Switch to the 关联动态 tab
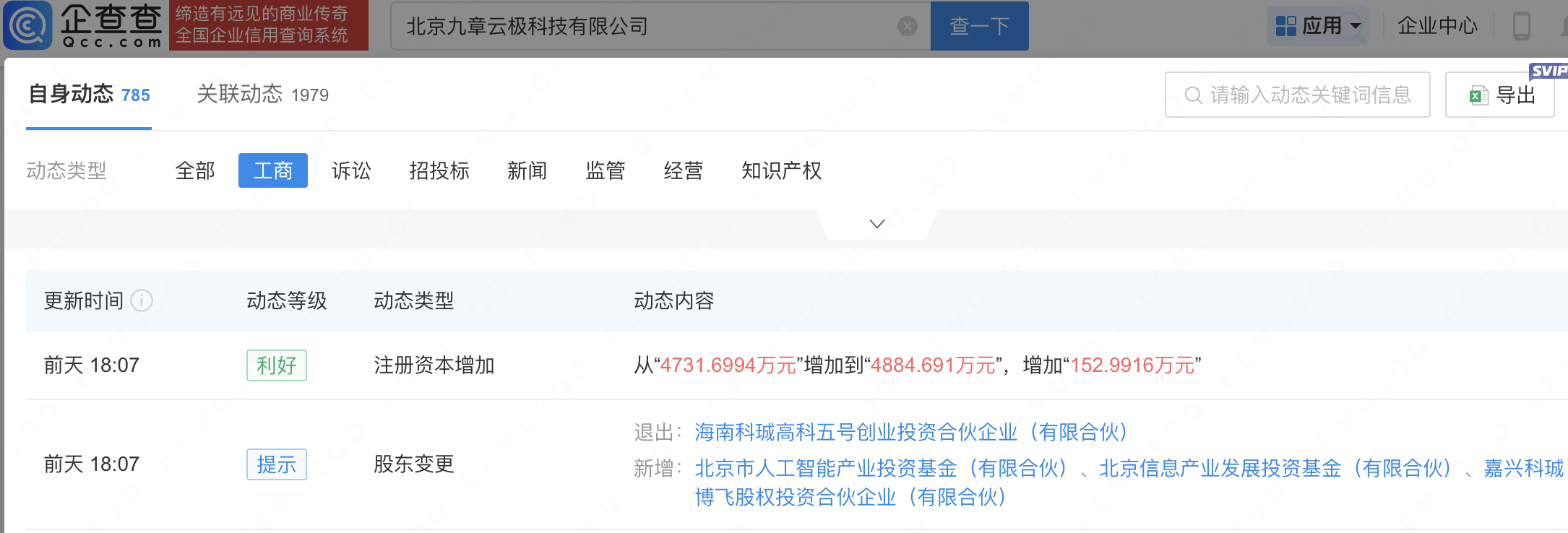The width and height of the screenshot is (1568, 533). point(262,95)
